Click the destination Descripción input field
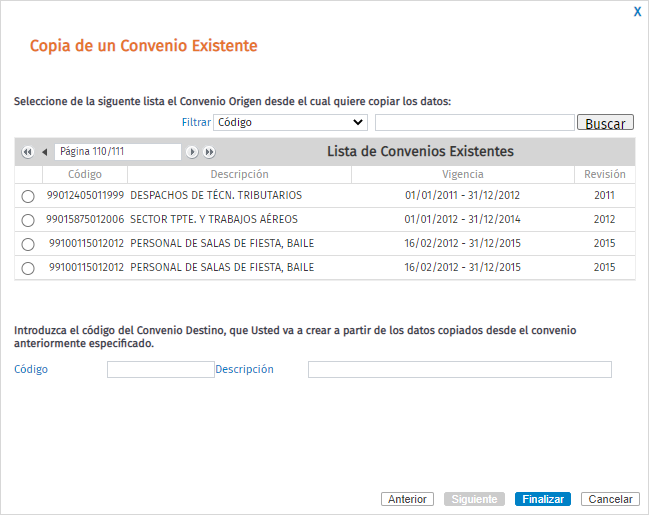 (459, 369)
